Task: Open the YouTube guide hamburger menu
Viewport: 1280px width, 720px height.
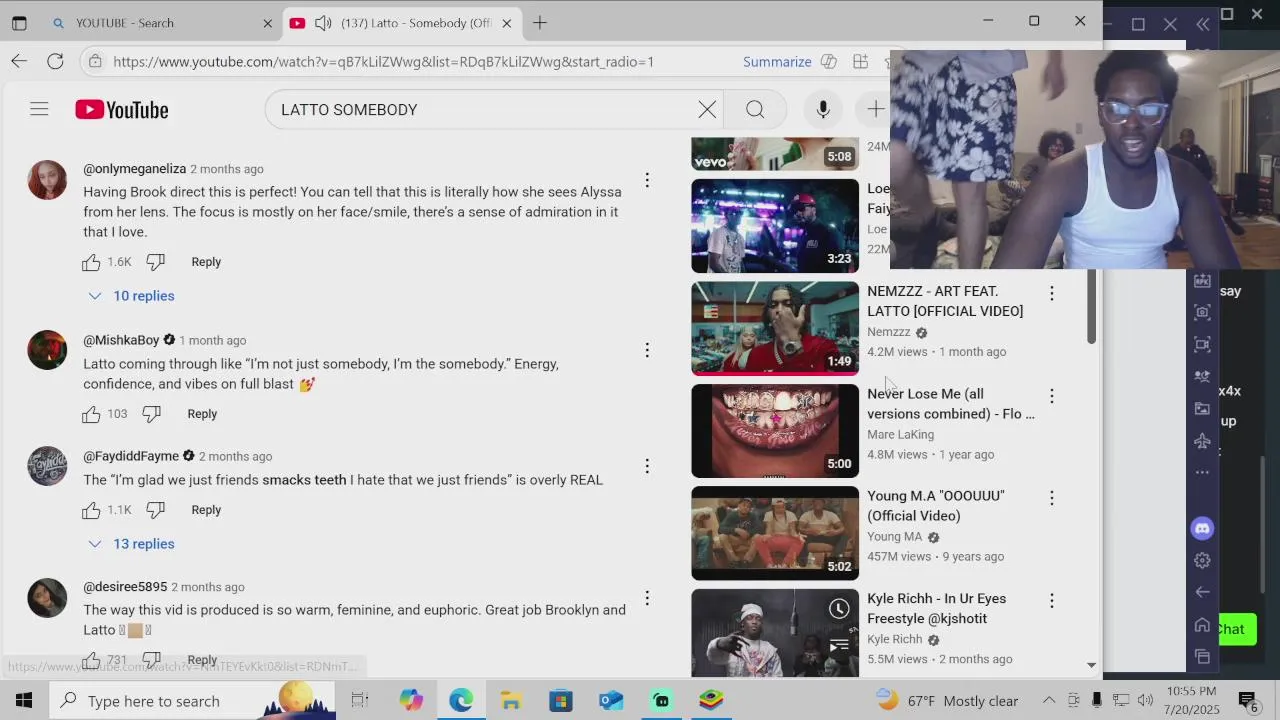Action: pyautogui.click(x=39, y=110)
